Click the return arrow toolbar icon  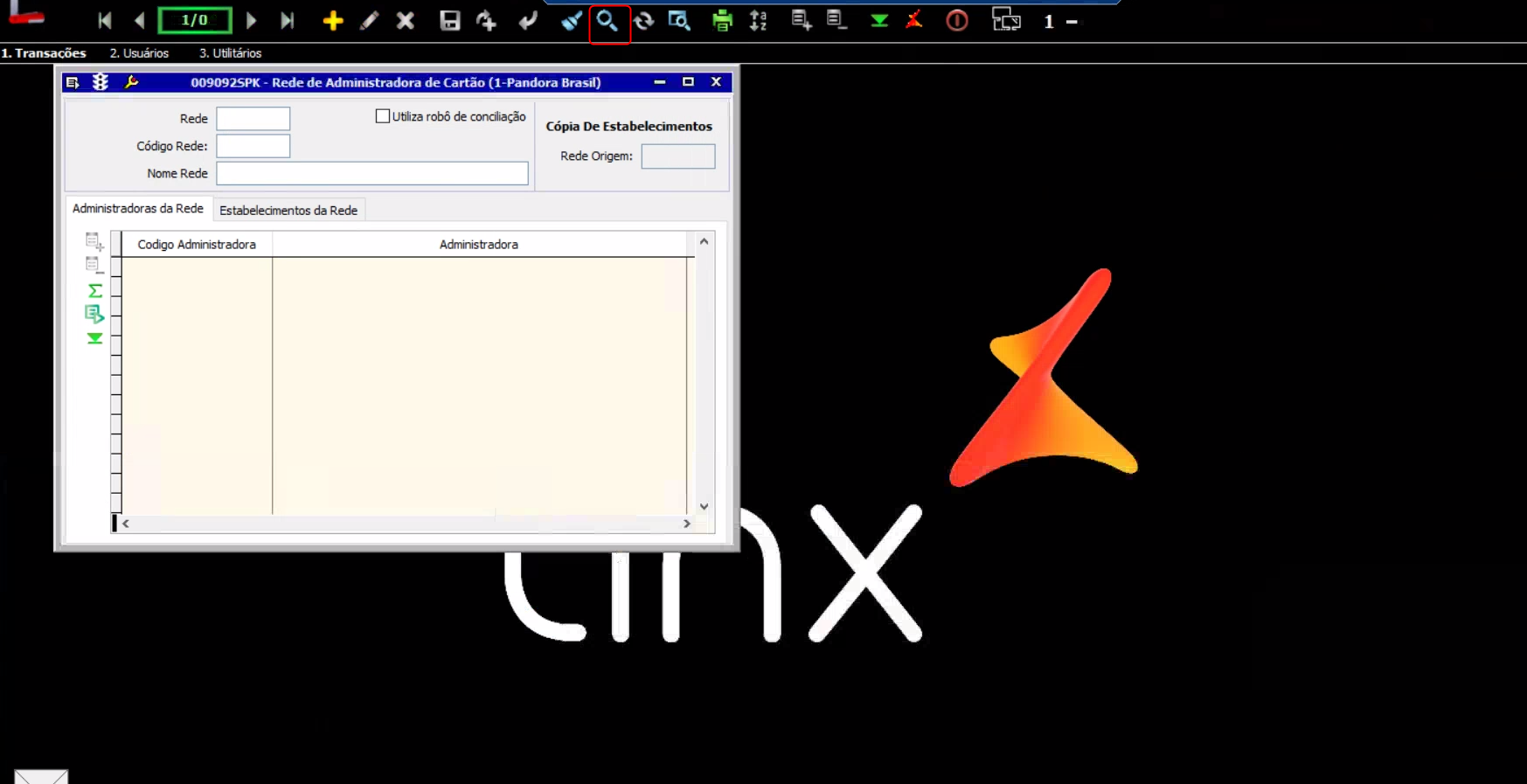tap(527, 20)
